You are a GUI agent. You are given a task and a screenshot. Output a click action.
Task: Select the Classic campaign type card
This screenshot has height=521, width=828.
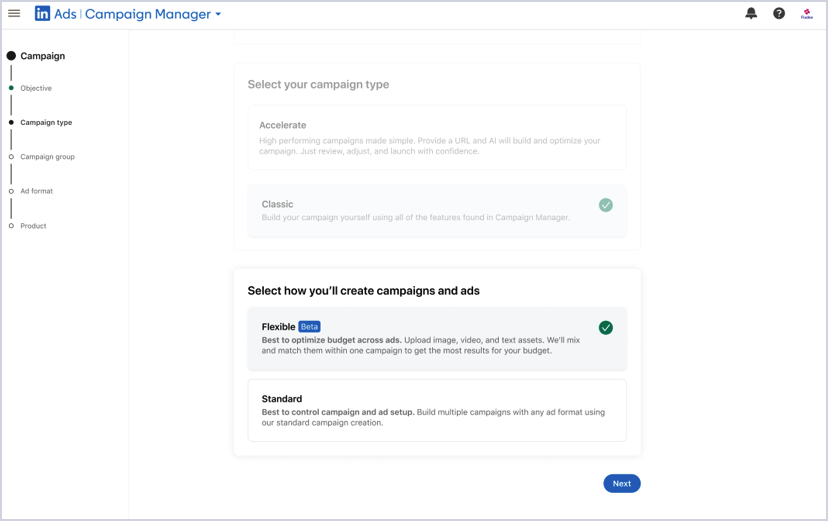point(437,211)
